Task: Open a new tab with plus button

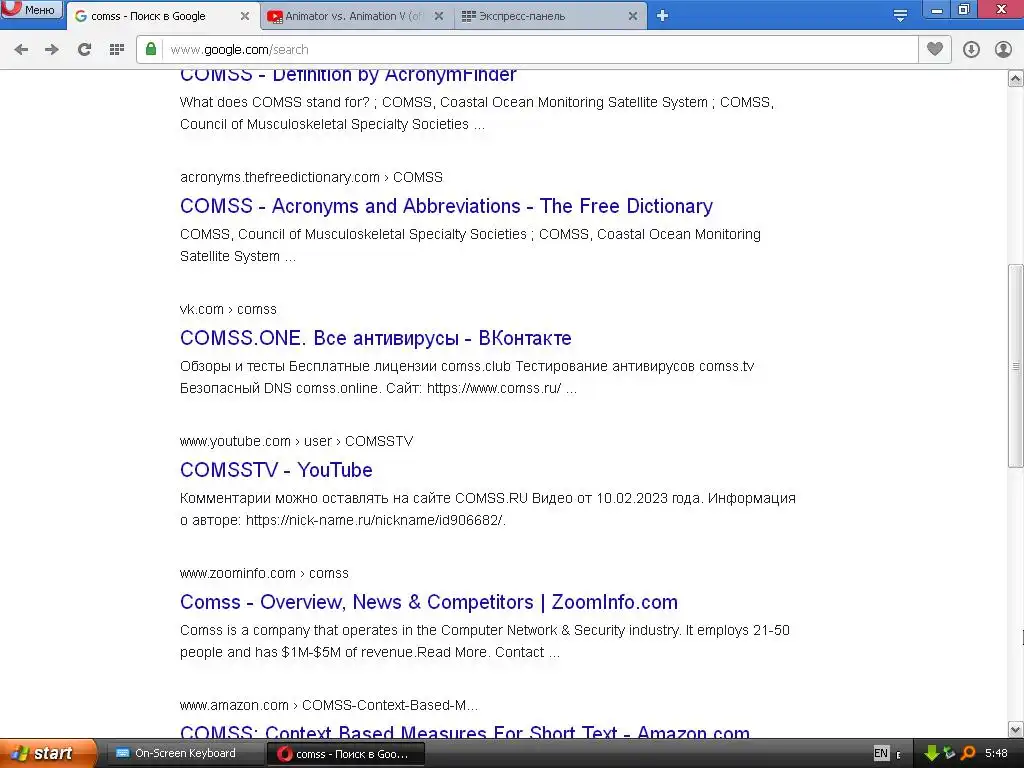Action: (662, 16)
